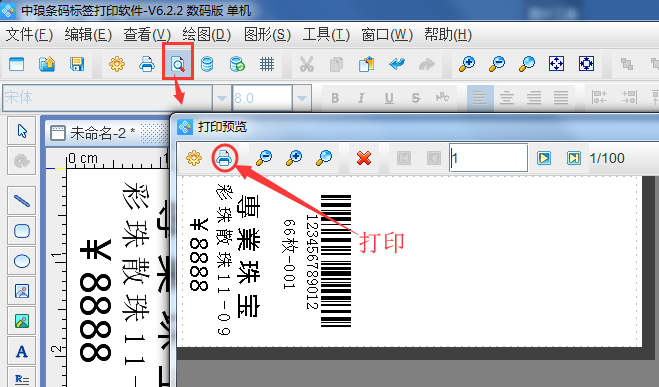Screen dimensions: 659x387
Task: Jump to last page in preview
Action: click(x=574, y=158)
